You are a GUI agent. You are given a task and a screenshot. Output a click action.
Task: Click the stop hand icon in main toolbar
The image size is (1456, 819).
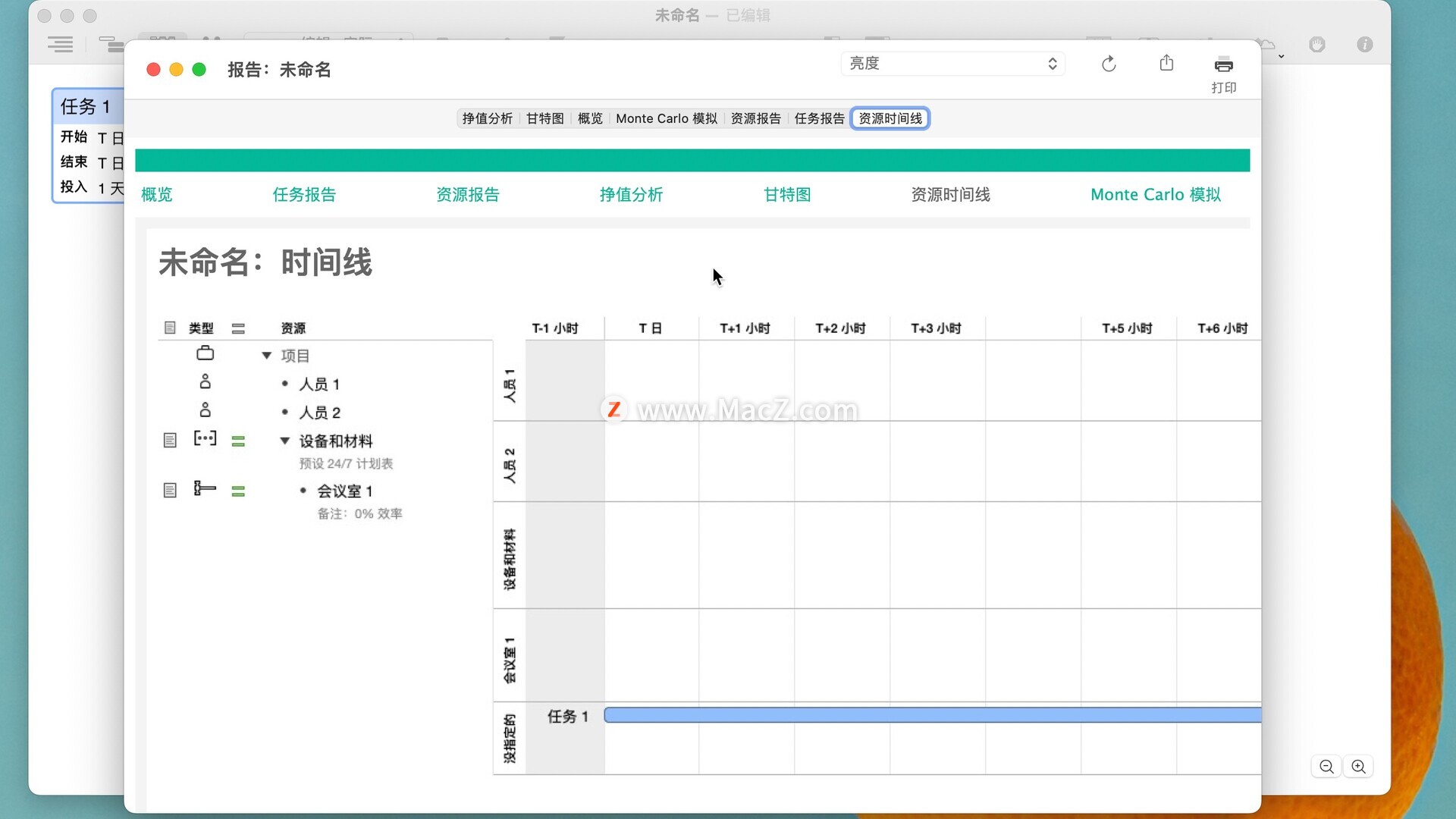tap(1317, 45)
